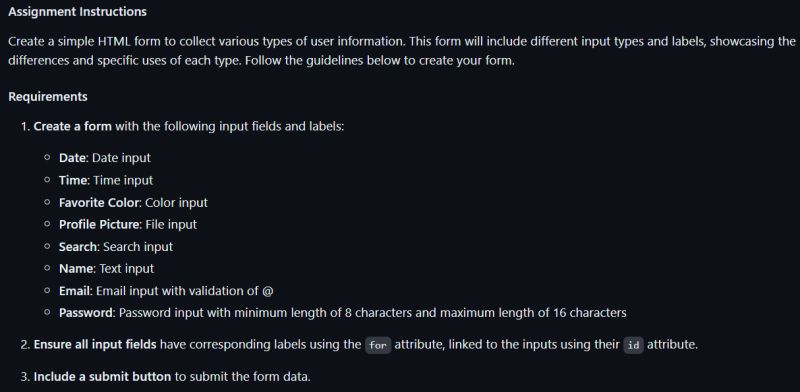Click the bold 'Create a form' text
This screenshot has width=800, height=392.
point(72,126)
